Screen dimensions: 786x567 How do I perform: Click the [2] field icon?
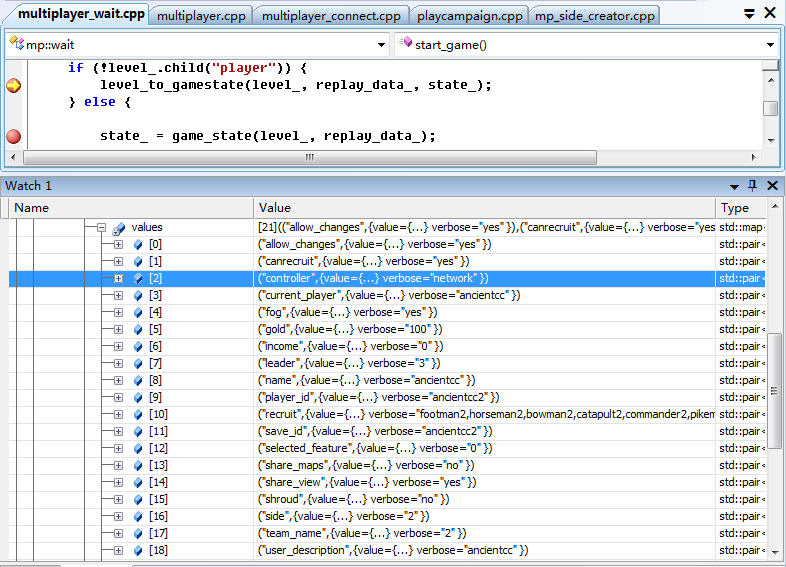[138, 279]
